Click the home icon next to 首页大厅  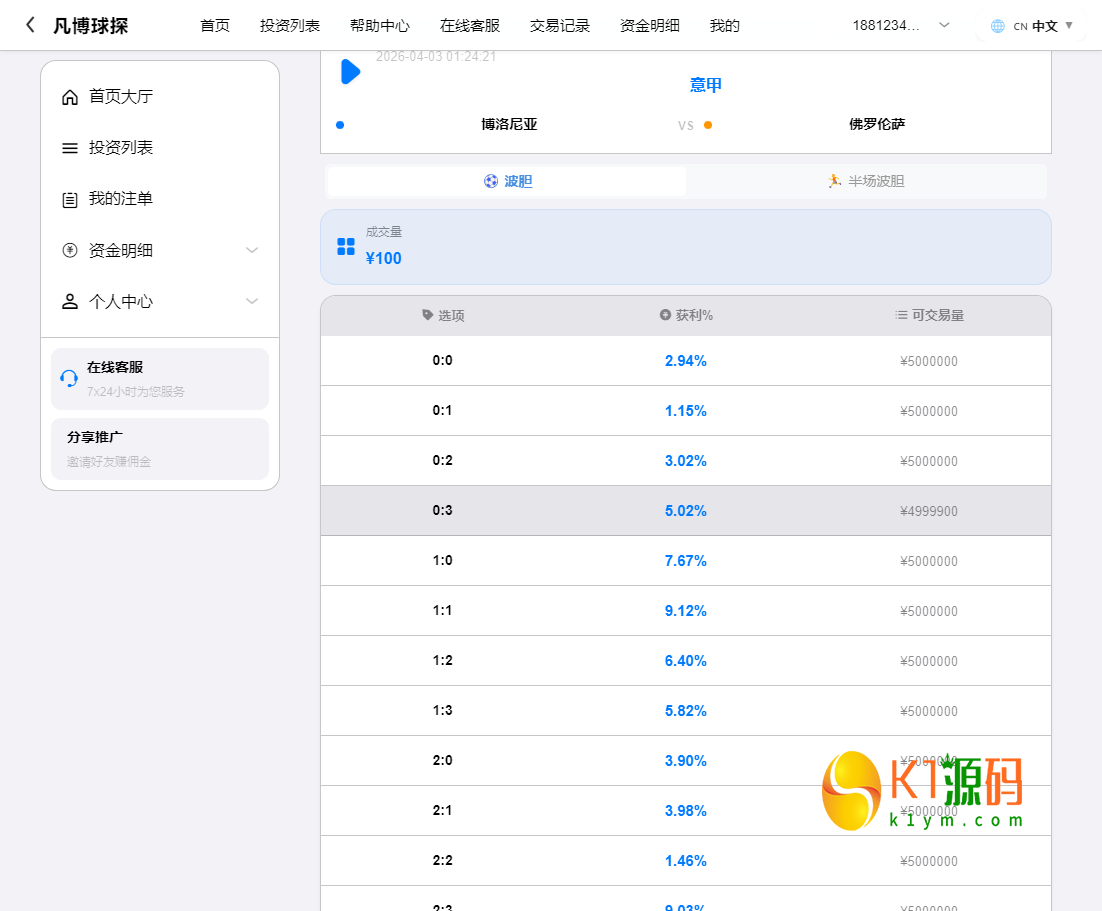(x=69, y=96)
